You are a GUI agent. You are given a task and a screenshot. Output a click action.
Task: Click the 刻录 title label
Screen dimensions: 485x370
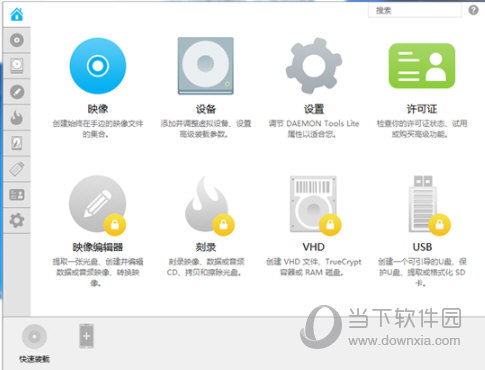tap(206, 247)
